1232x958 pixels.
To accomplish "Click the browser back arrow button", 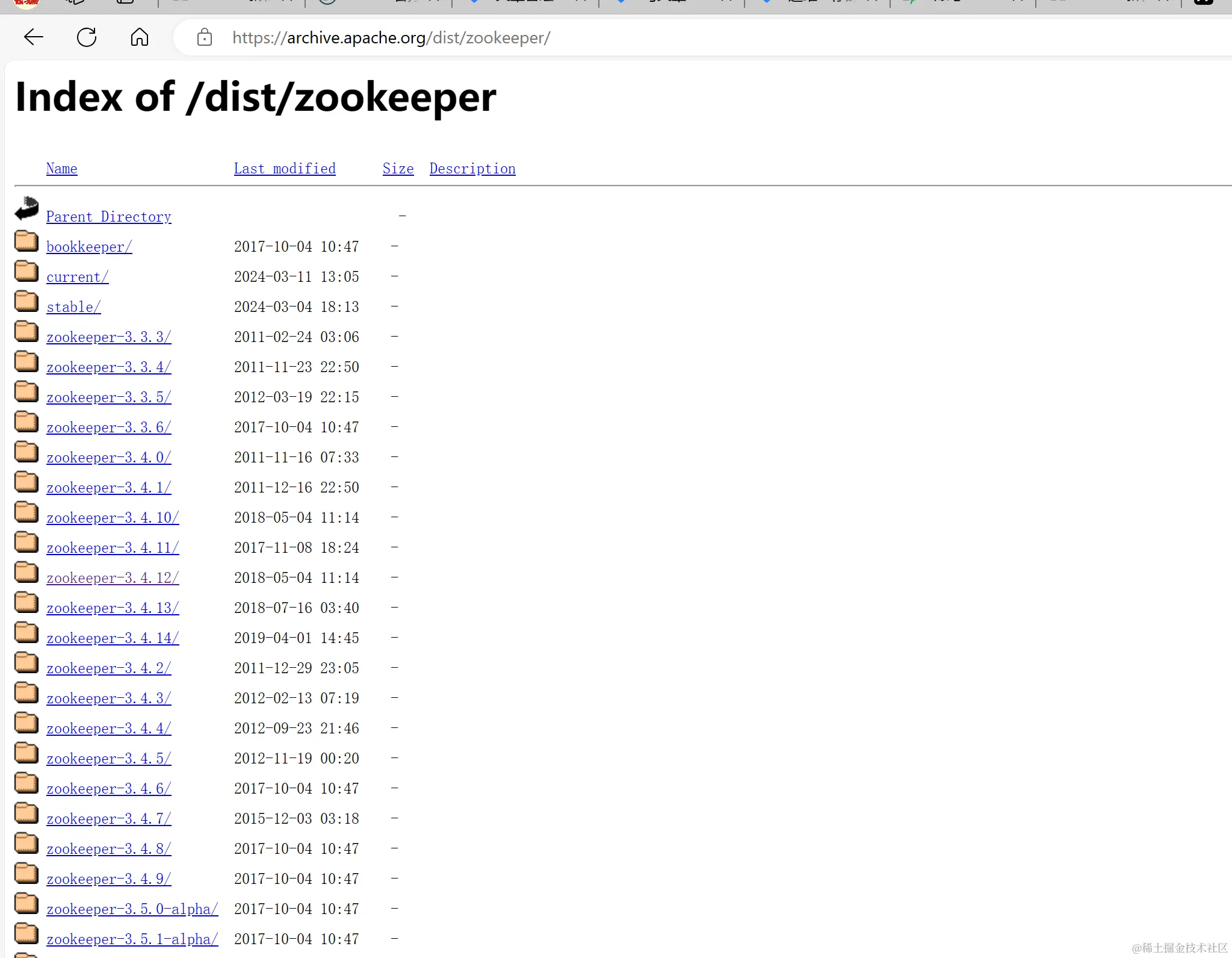I will 34,37.
